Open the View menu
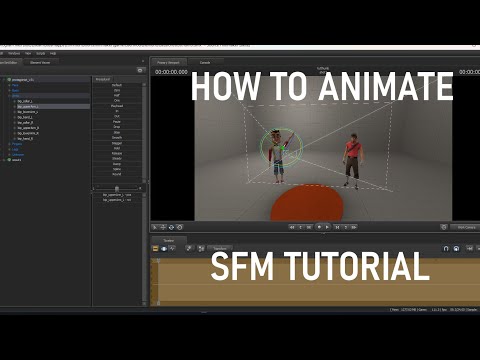The image size is (480, 360). [28, 53]
